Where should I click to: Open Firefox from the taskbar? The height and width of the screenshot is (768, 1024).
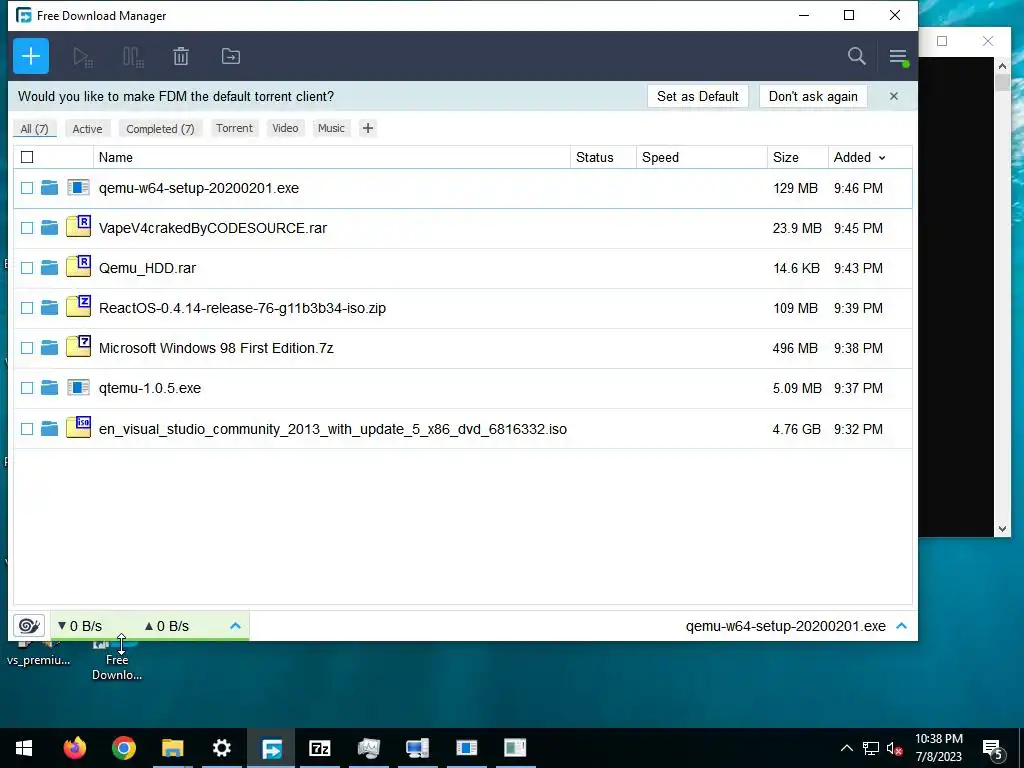pyautogui.click(x=74, y=748)
